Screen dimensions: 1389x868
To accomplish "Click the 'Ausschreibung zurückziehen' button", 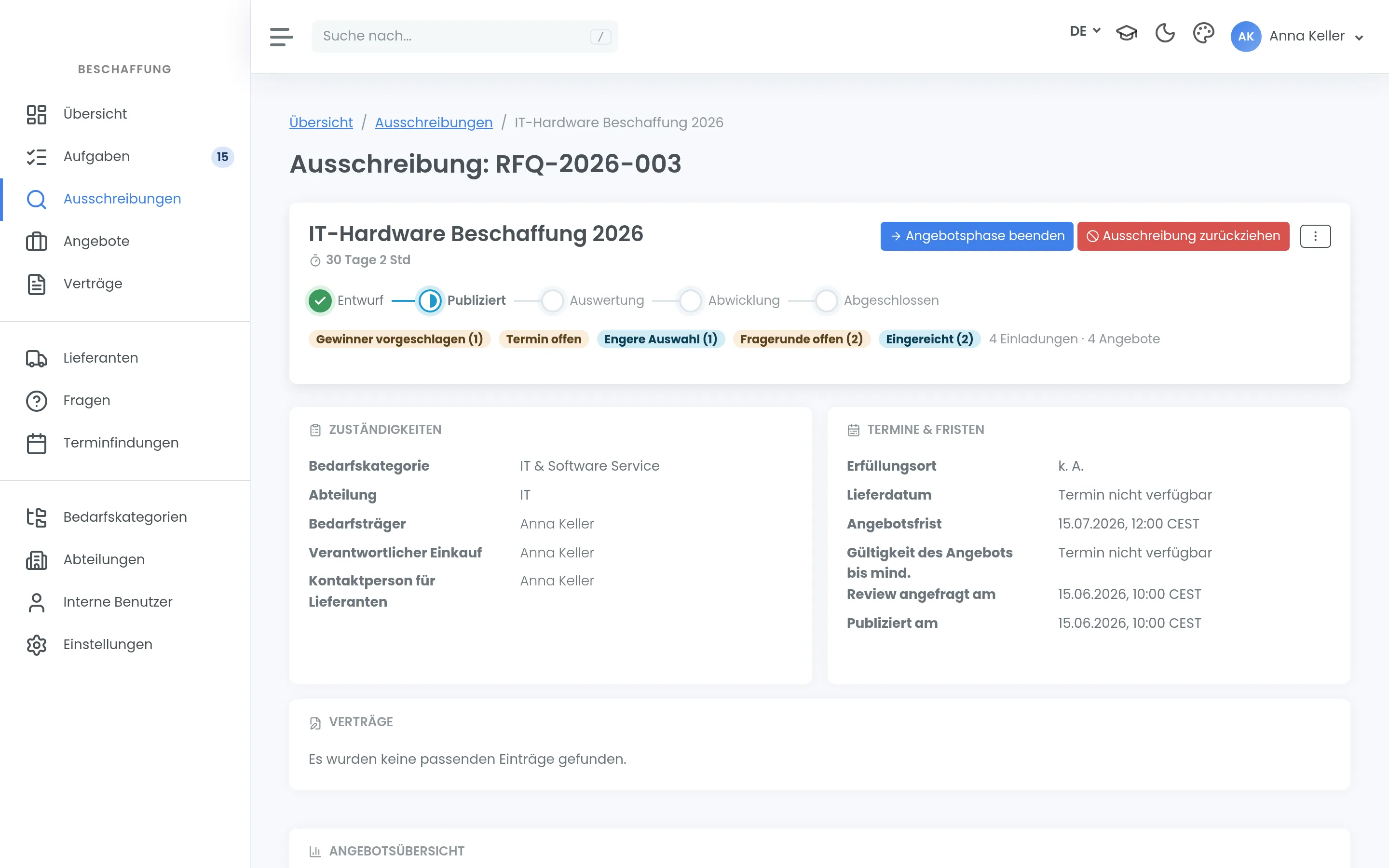I will tap(1183, 236).
